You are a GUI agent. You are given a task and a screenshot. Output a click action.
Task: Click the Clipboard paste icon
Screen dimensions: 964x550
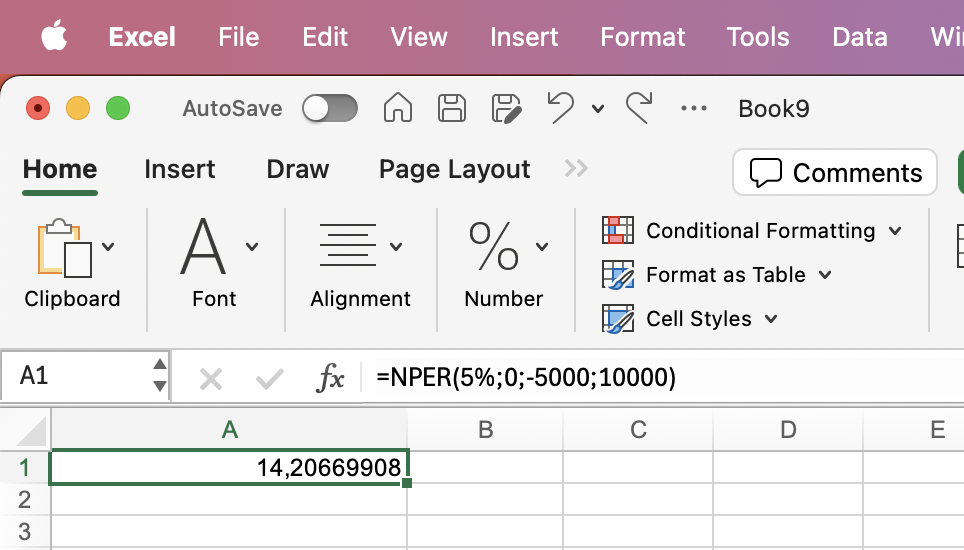pos(64,248)
